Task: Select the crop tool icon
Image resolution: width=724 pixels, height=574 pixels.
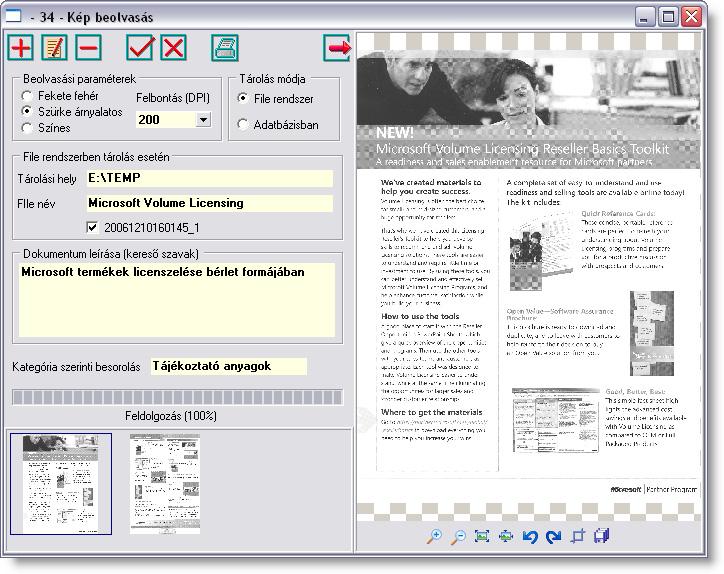Action: 578,536
